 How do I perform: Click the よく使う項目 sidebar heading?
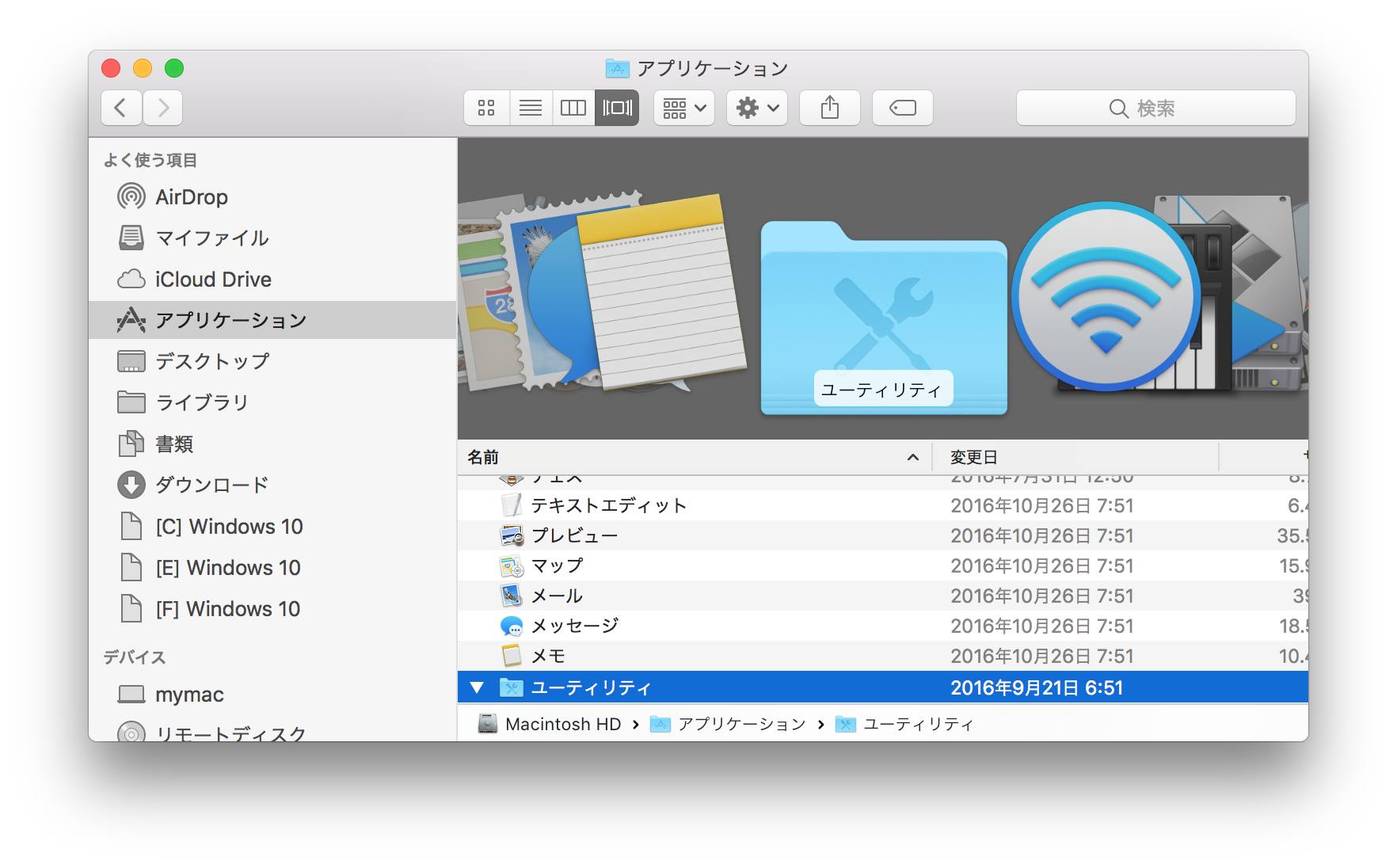[x=150, y=160]
